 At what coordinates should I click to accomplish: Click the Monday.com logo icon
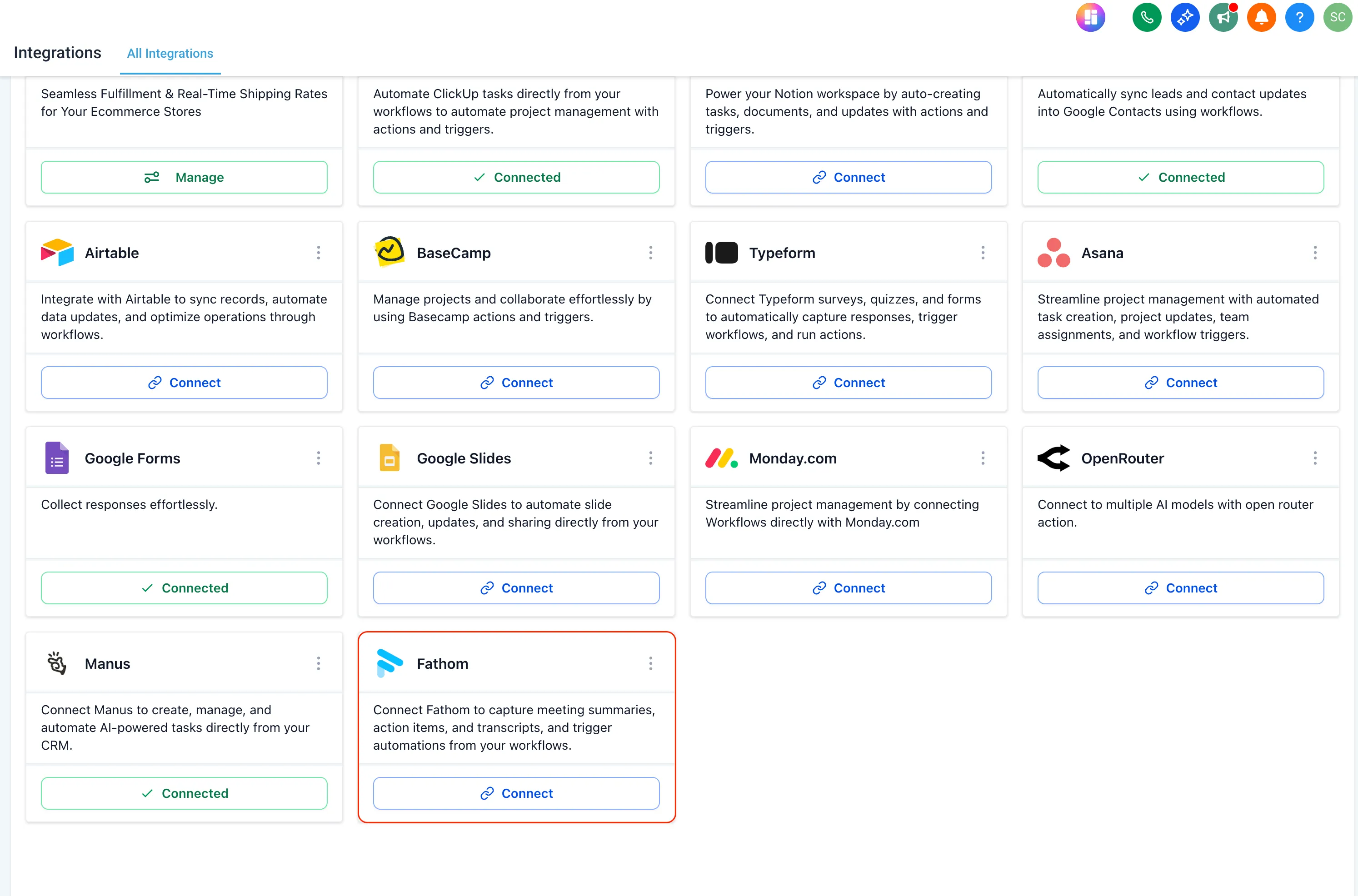pyautogui.click(x=721, y=458)
